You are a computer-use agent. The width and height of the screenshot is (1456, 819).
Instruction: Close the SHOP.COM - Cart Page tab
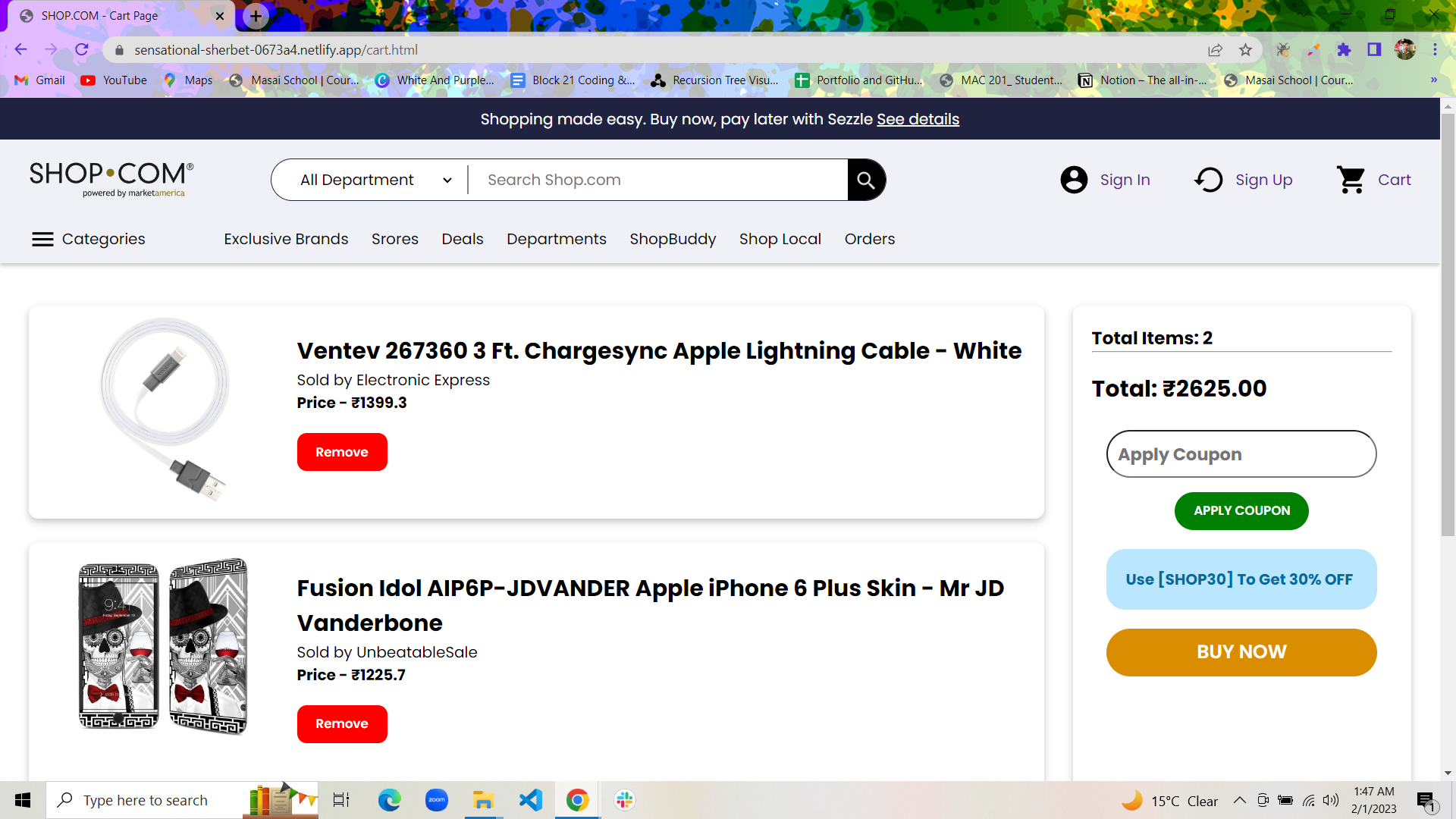[220, 16]
